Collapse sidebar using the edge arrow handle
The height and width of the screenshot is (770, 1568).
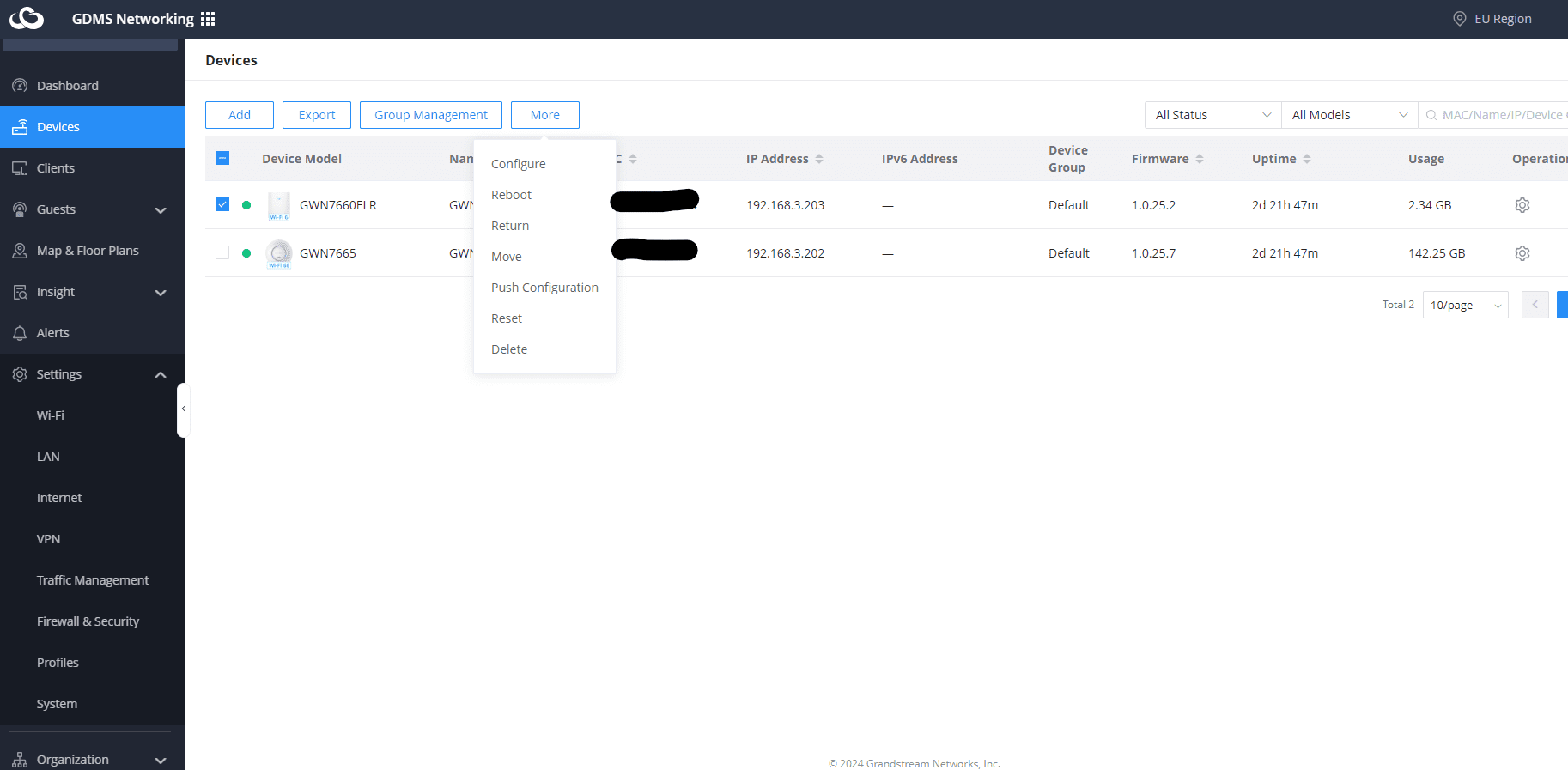pyautogui.click(x=183, y=409)
